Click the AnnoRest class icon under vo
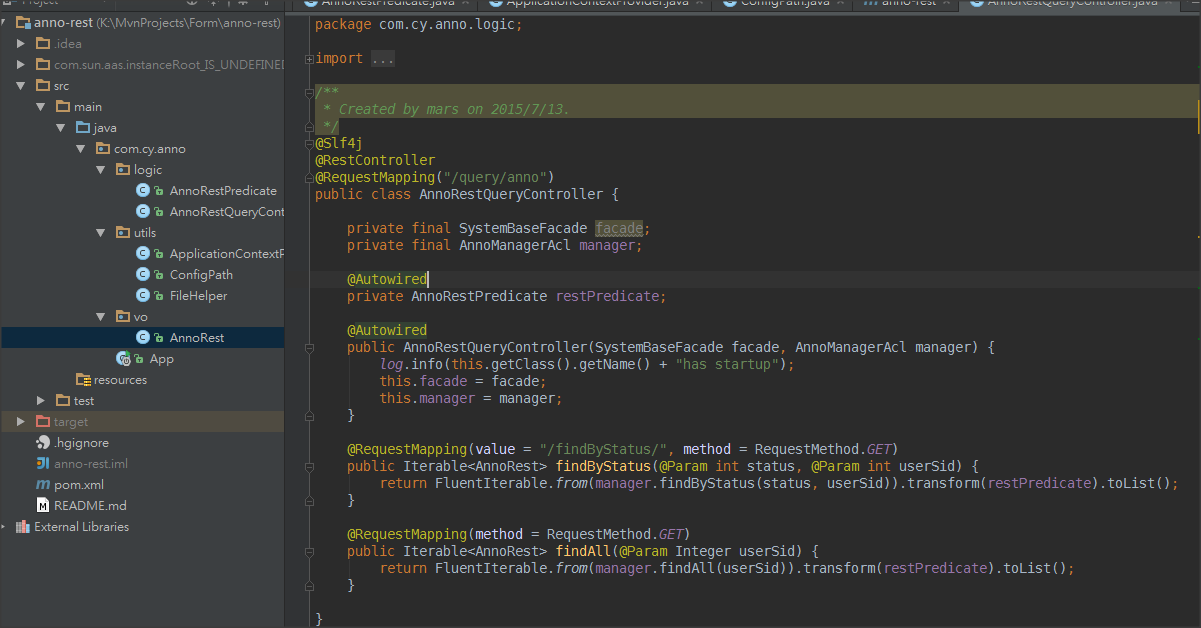The height and width of the screenshot is (628, 1201). coord(143,337)
